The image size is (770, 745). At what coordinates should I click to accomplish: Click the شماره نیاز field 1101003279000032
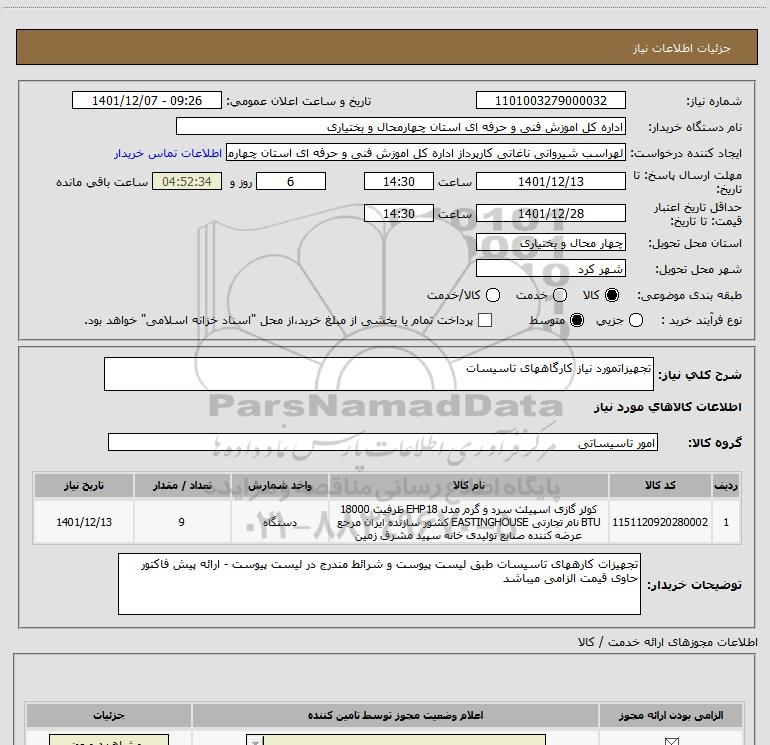(x=550, y=100)
